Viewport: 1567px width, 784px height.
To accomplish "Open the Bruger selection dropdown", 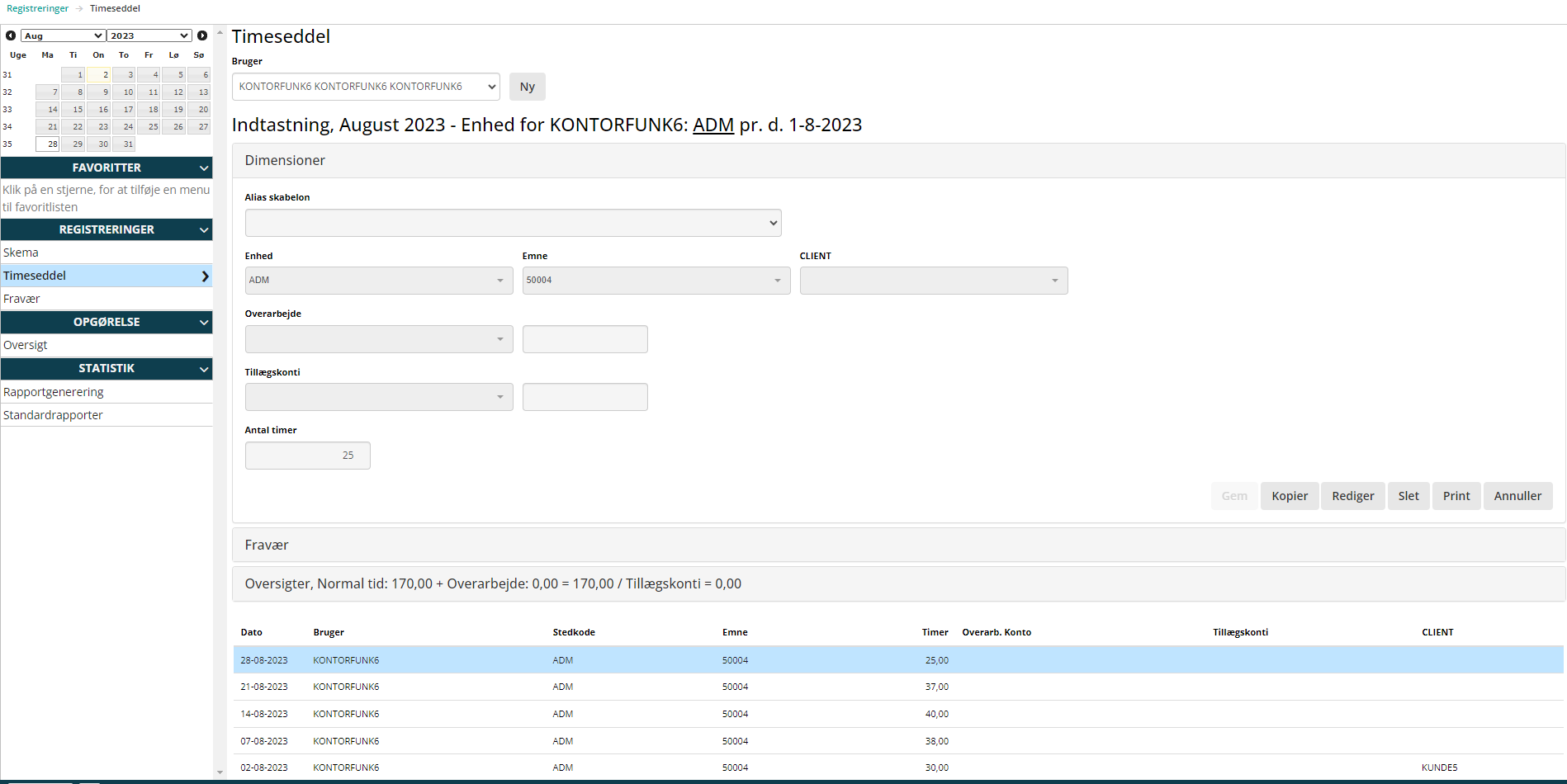I will tap(366, 87).
